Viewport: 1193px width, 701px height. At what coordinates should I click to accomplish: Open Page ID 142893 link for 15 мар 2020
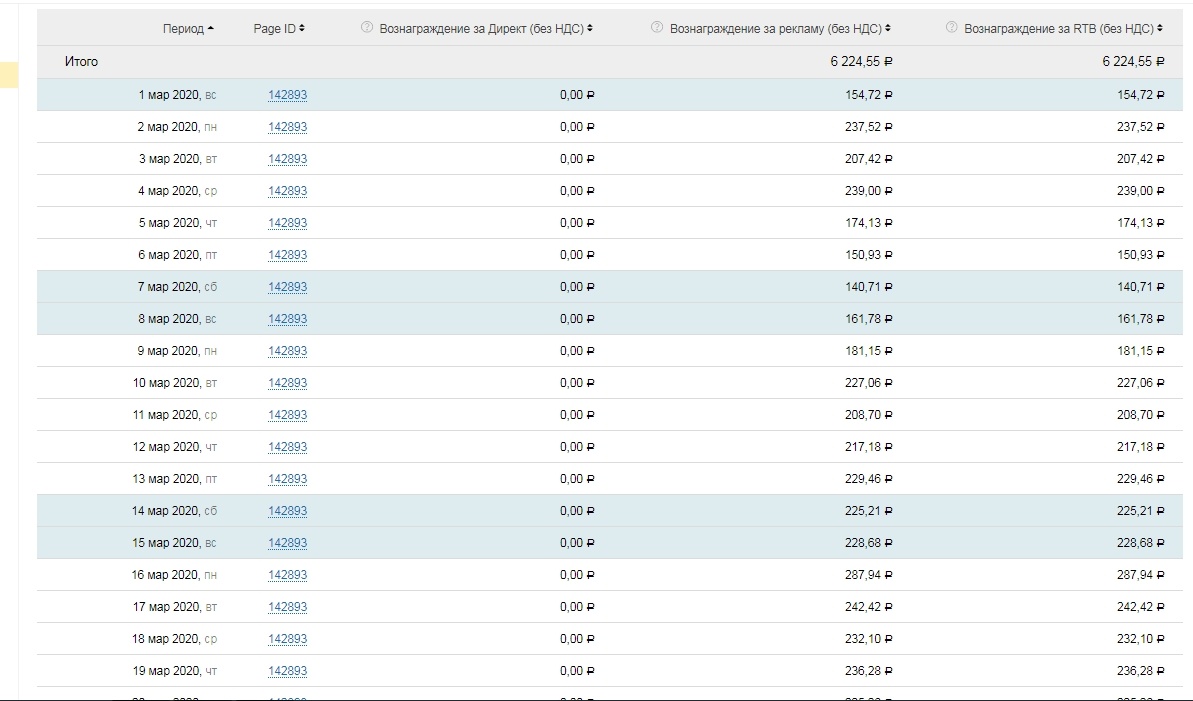pyautogui.click(x=288, y=543)
